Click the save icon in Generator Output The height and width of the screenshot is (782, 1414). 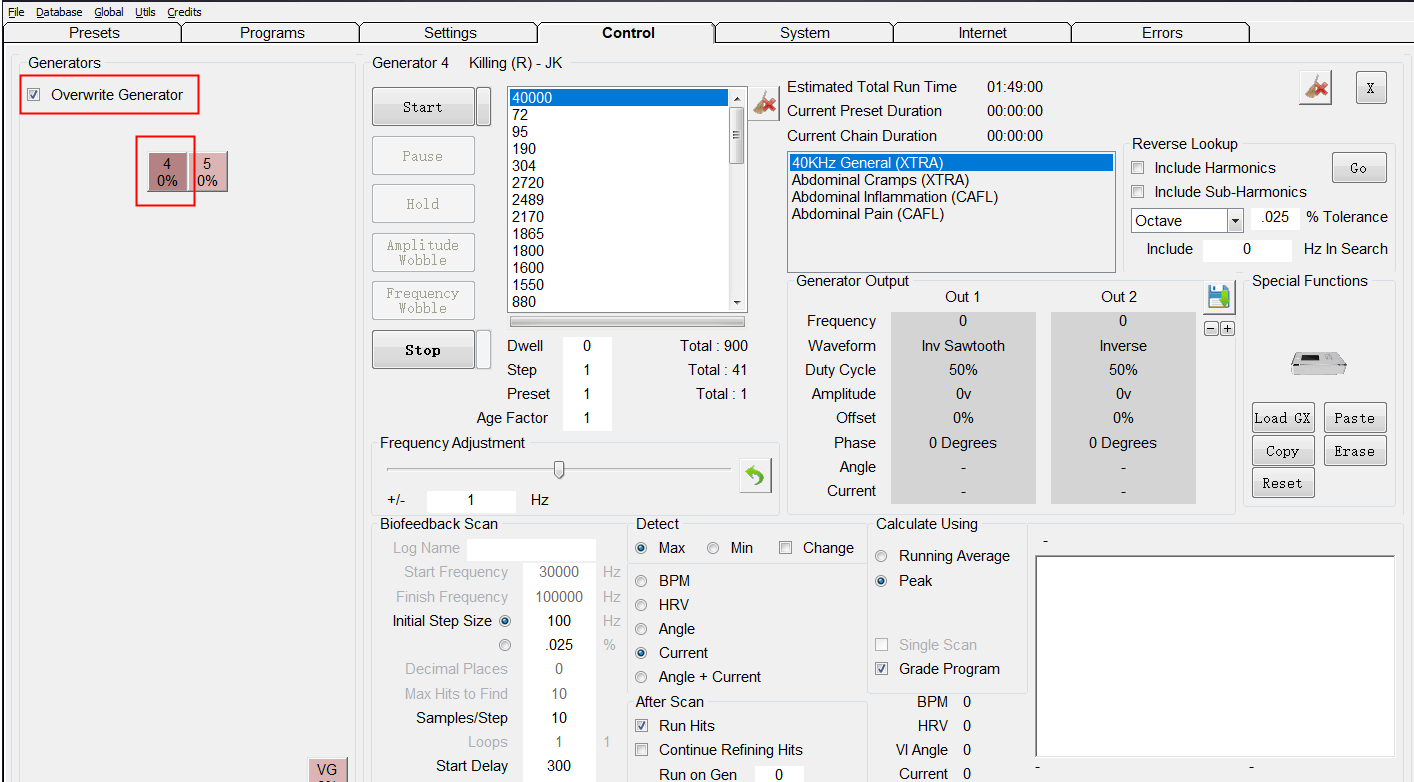tap(1218, 297)
